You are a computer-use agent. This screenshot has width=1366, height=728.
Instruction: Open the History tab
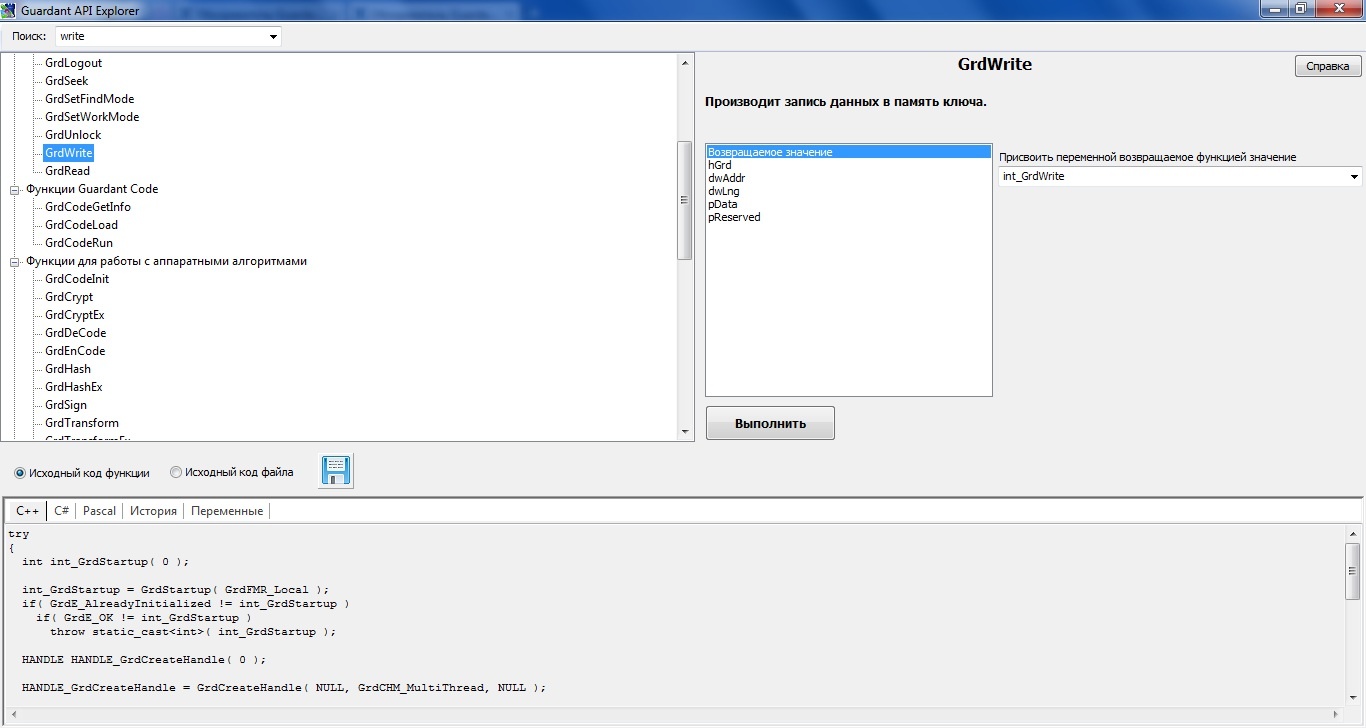click(x=153, y=511)
